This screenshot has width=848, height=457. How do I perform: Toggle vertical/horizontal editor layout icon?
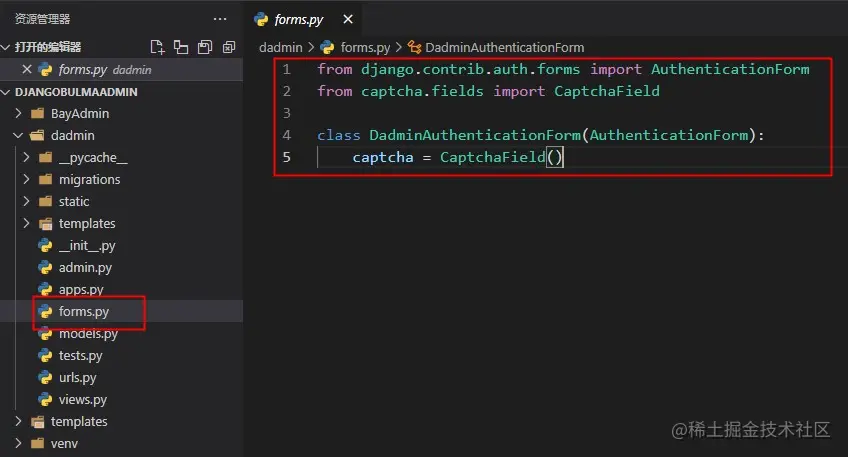pyautogui.click(x=181, y=47)
